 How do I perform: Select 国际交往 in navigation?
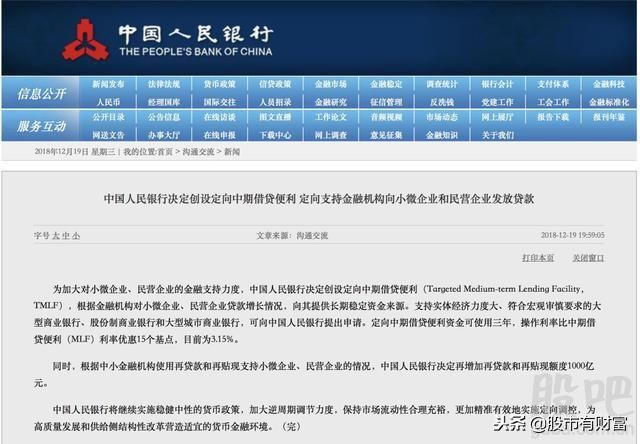(x=220, y=102)
